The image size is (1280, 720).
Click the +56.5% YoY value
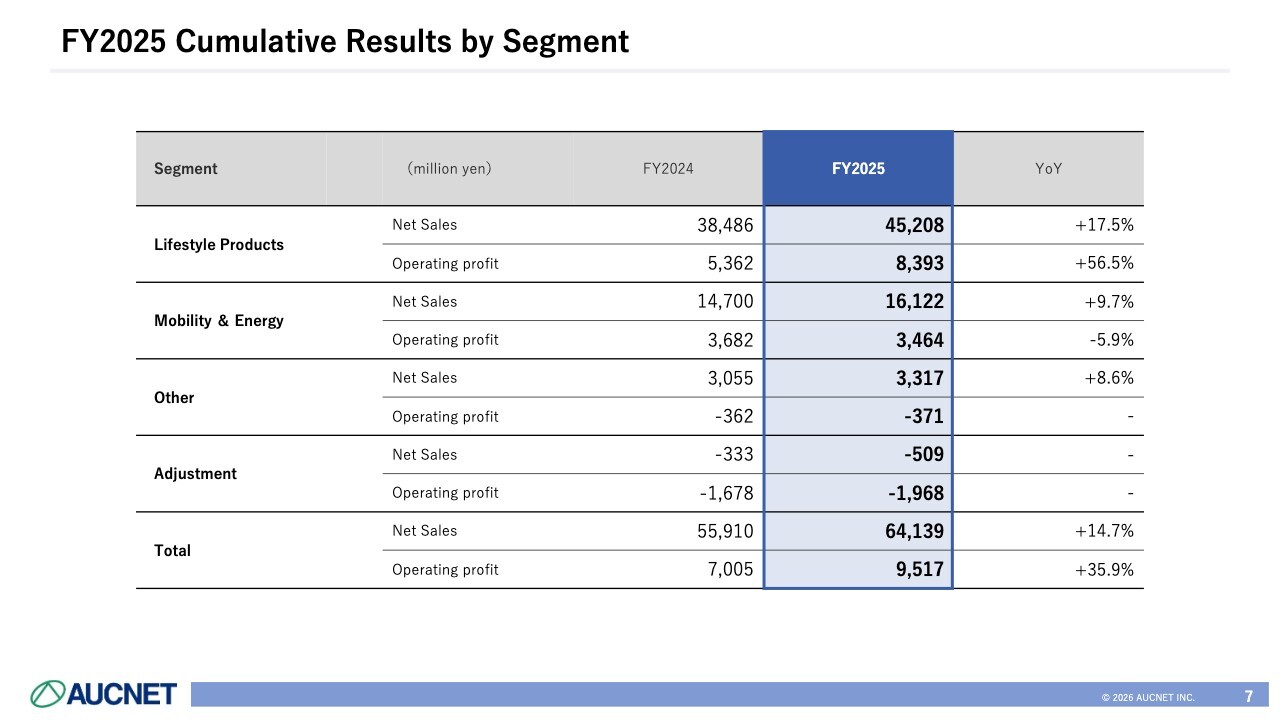[1104, 264]
